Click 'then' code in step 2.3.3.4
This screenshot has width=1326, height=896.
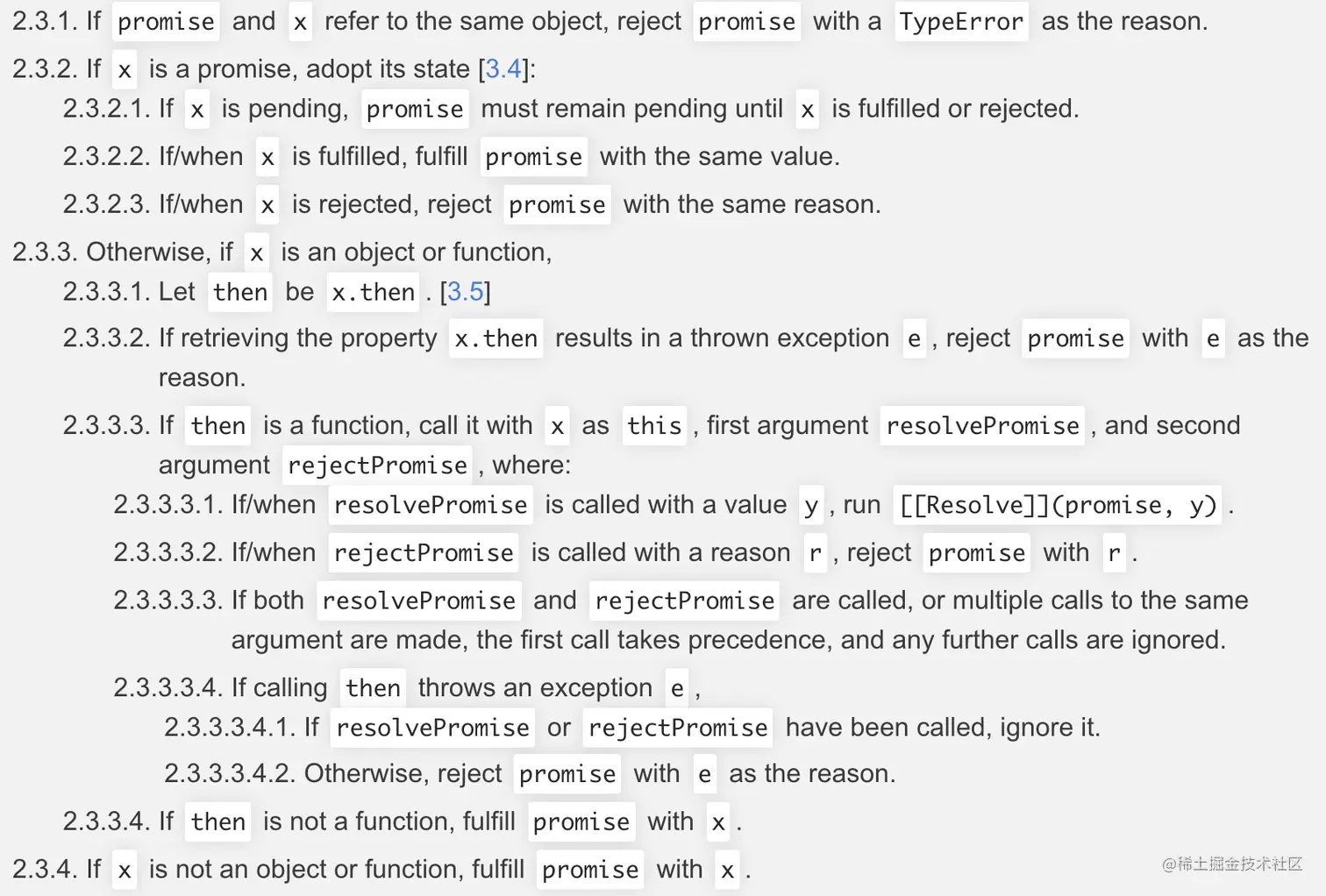tap(218, 821)
